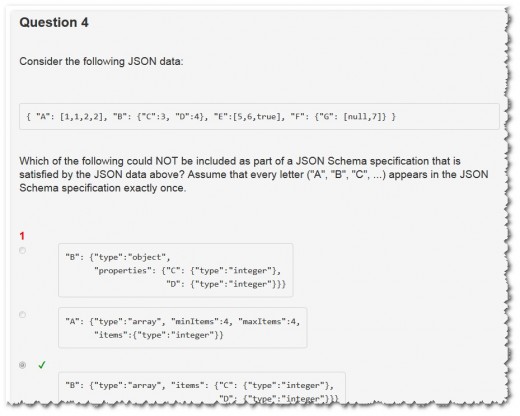The image size is (520, 416).
Task: Click the green checkmark icon
Action: (42, 365)
